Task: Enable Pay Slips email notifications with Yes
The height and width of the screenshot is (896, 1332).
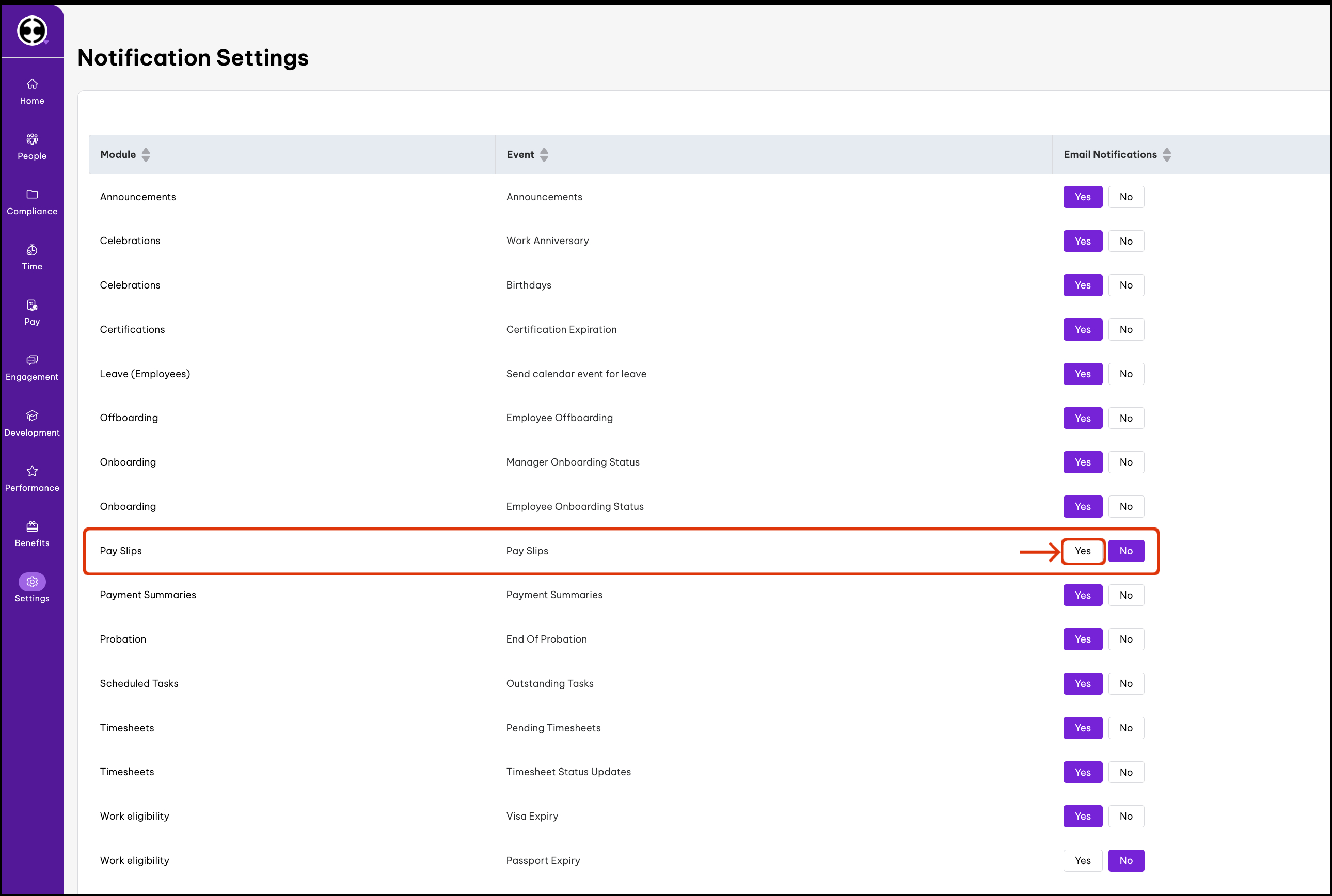Action: (x=1082, y=551)
